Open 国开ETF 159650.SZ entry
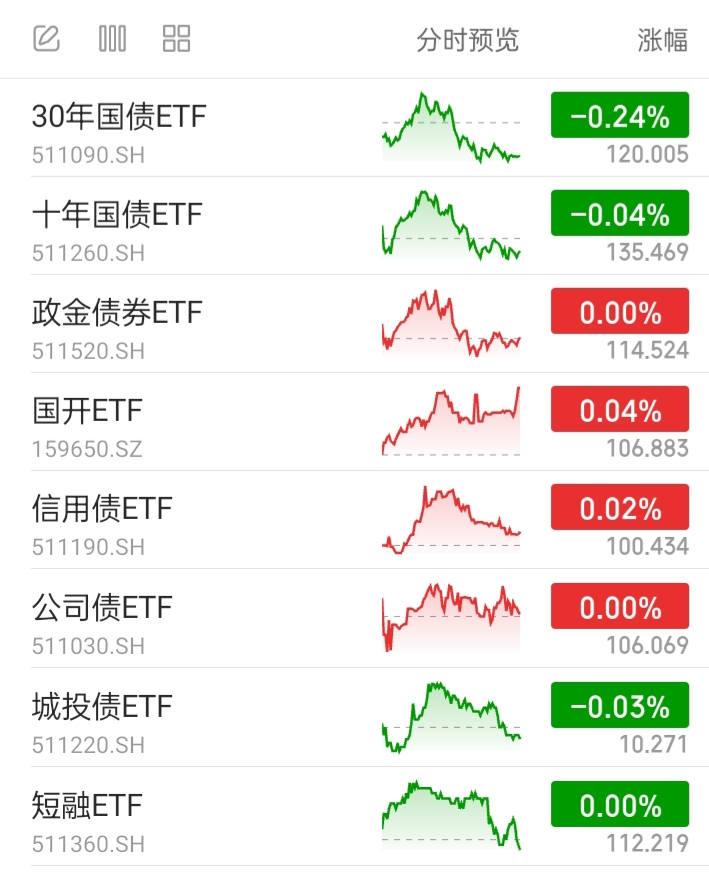This screenshot has width=709, height=874. pyautogui.click(x=354, y=422)
